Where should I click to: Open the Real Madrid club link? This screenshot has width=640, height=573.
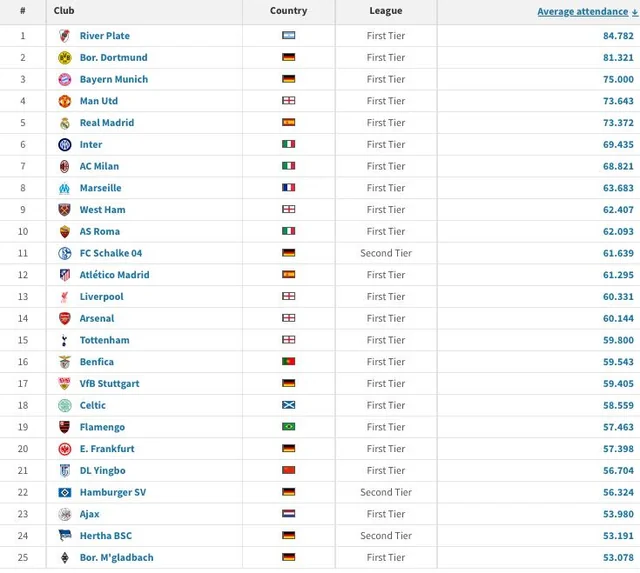pos(107,123)
